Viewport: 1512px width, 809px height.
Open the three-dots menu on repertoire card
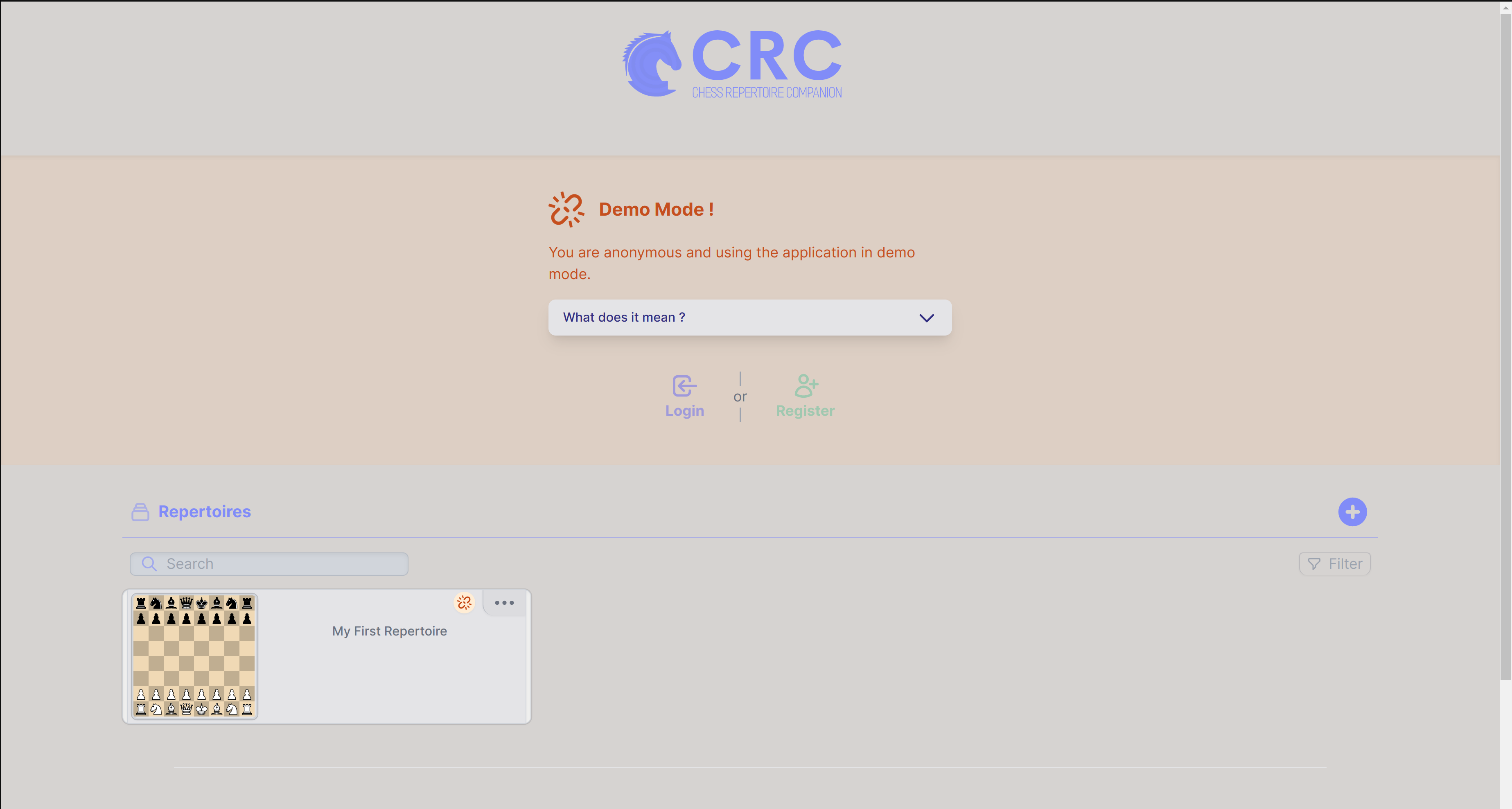(504, 602)
